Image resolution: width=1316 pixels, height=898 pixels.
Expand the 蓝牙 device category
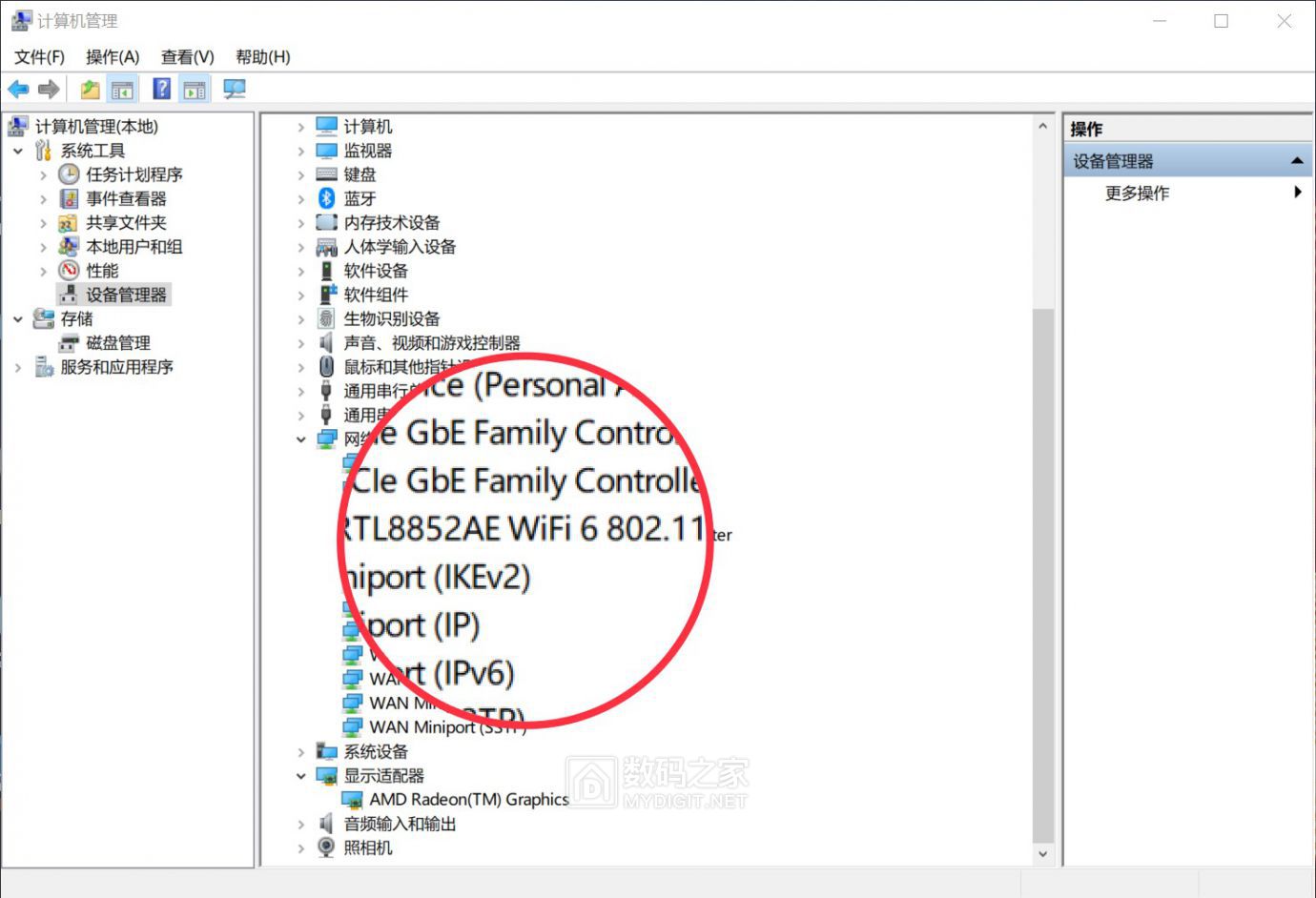pyautogui.click(x=300, y=198)
